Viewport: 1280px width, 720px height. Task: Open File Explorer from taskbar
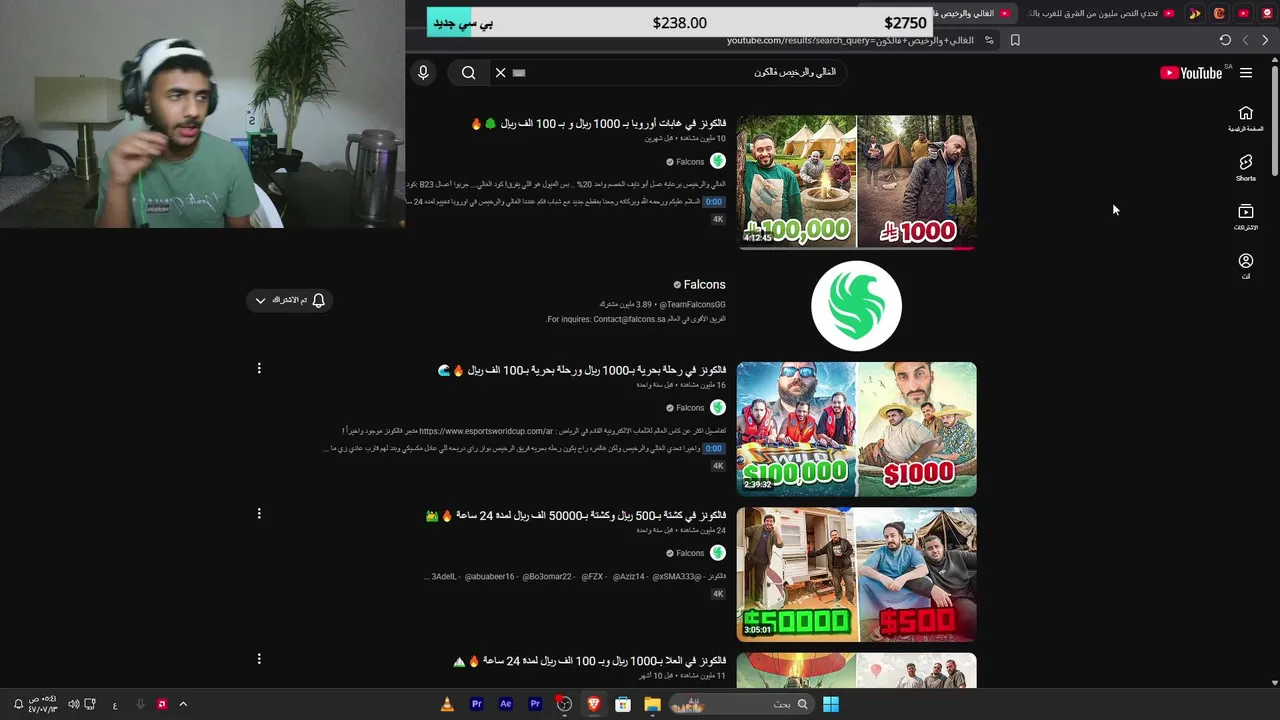point(652,704)
